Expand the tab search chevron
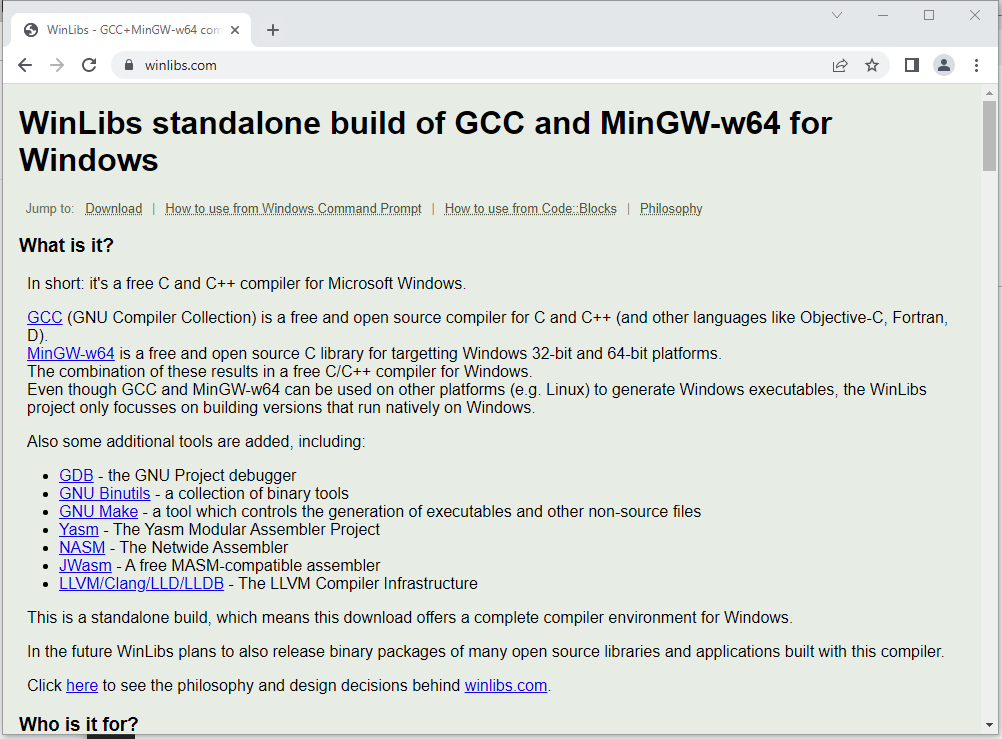This screenshot has height=739, width=1002. coord(837,15)
